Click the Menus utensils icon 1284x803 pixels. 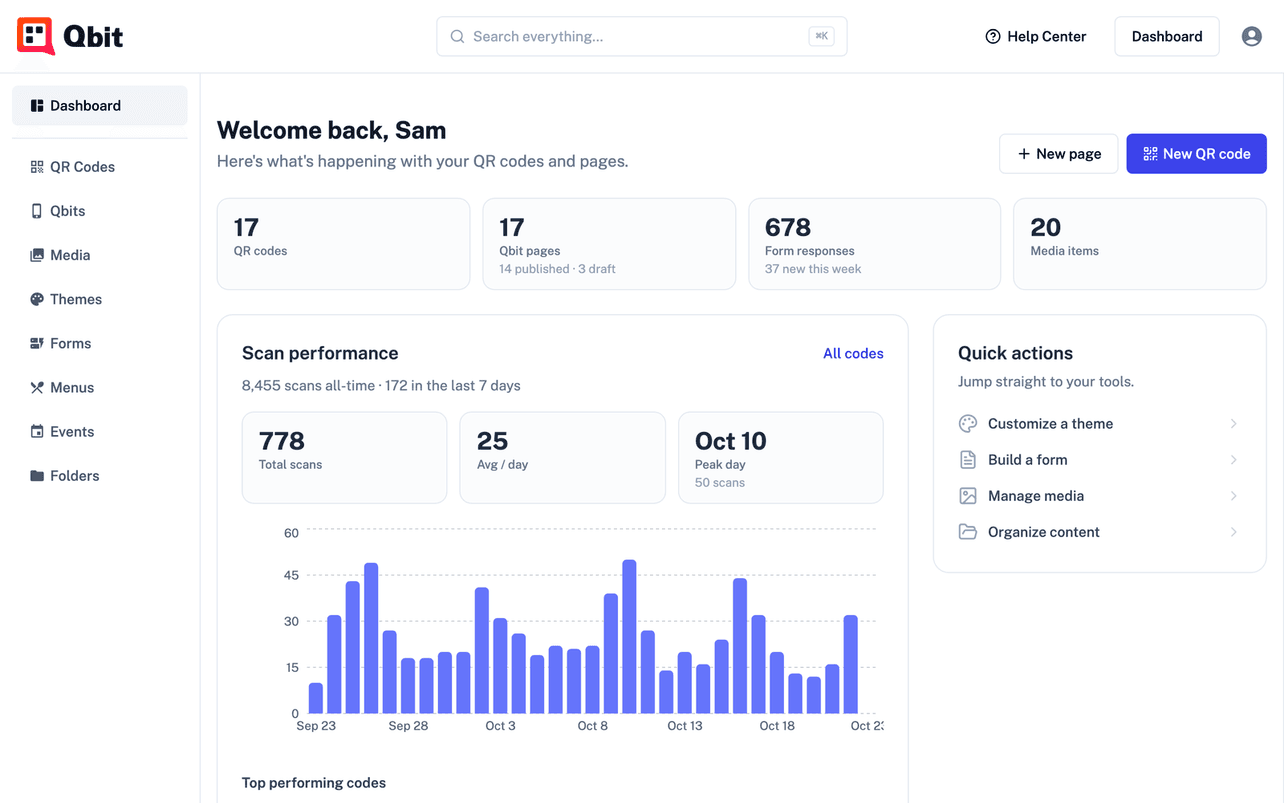click(x=37, y=387)
